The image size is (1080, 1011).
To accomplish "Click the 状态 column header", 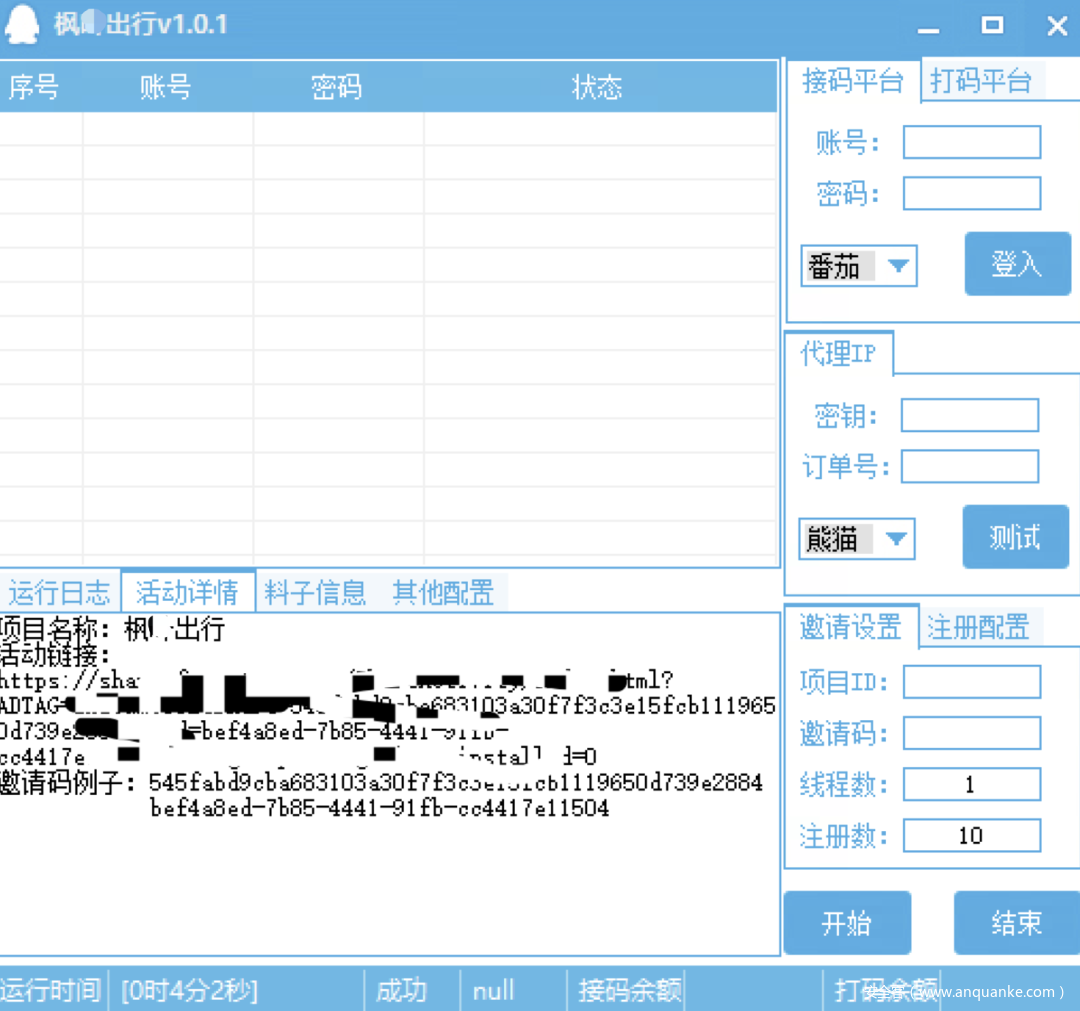I will coord(597,88).
